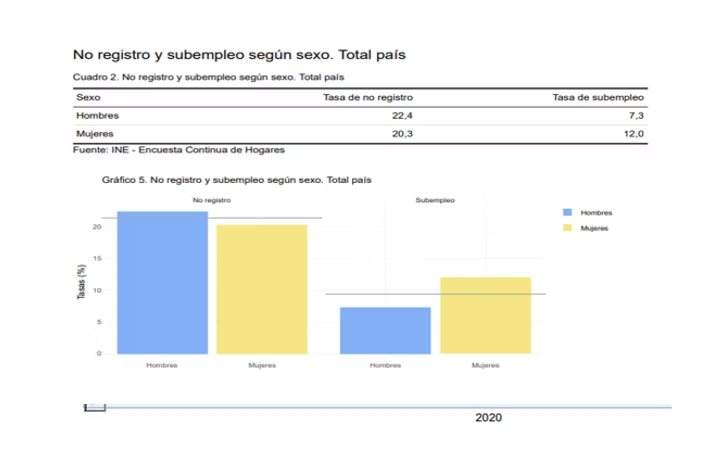Screen dimensions: 719x469
Task: Click the 'Fuente: INE - Encuesta Continua de Hogares' note
Action: tap(179, 150)
